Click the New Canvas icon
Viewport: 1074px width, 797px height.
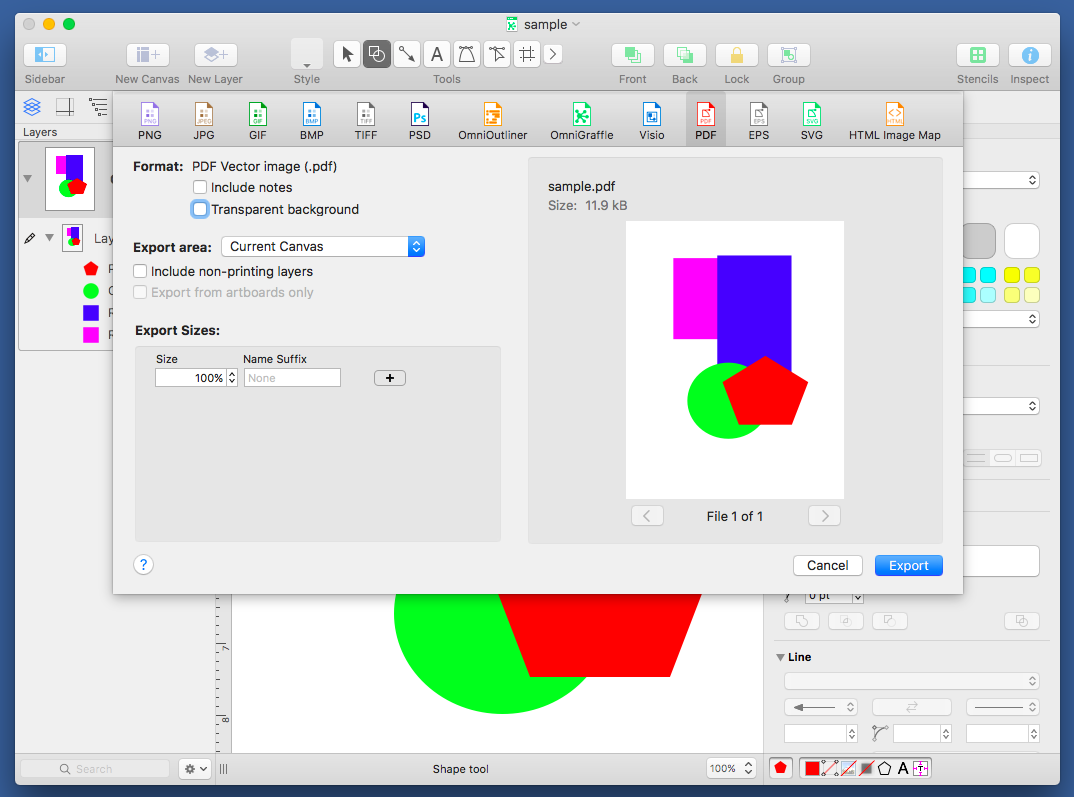pyautogui.click(x=147, y=55)
